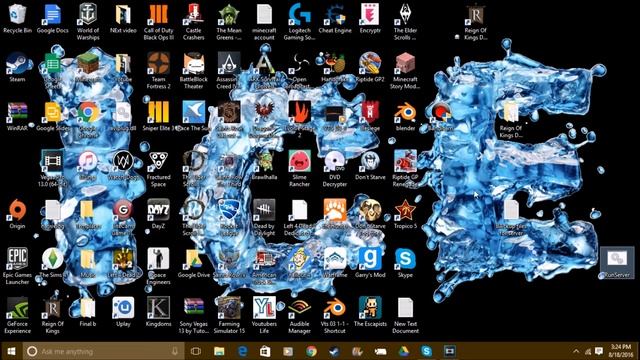Select the minecraft account file
This screenshot has width=640, height=360.
[x=264, y=22]
